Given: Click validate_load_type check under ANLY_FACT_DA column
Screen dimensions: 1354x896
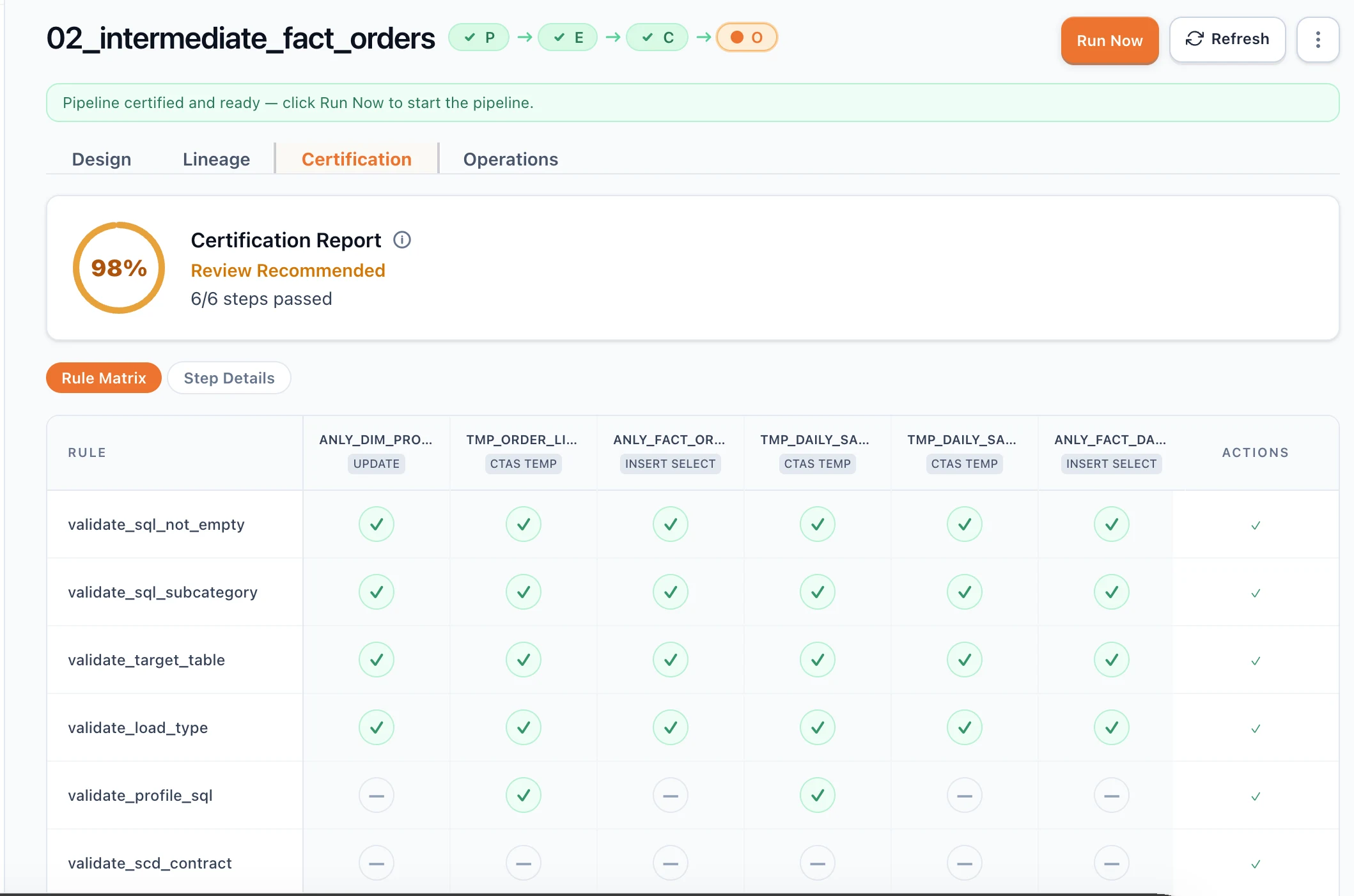Looking at the screenshot, I should pos(1112,728).
